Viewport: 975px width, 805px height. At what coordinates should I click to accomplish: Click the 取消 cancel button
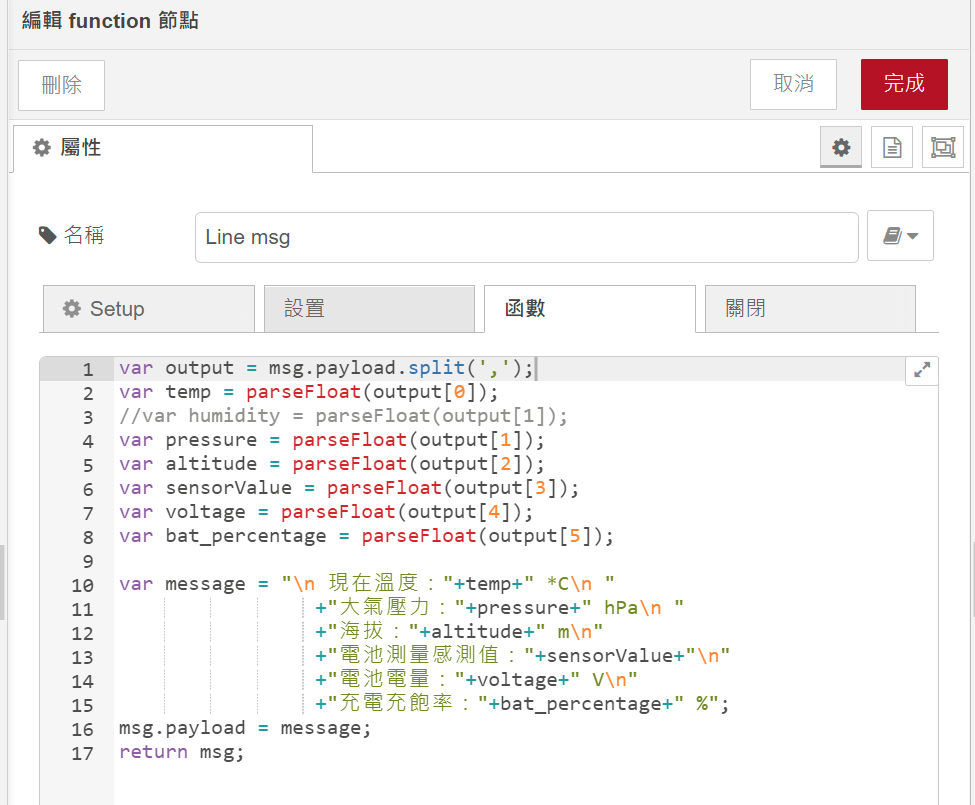click(x=793, y=84)
